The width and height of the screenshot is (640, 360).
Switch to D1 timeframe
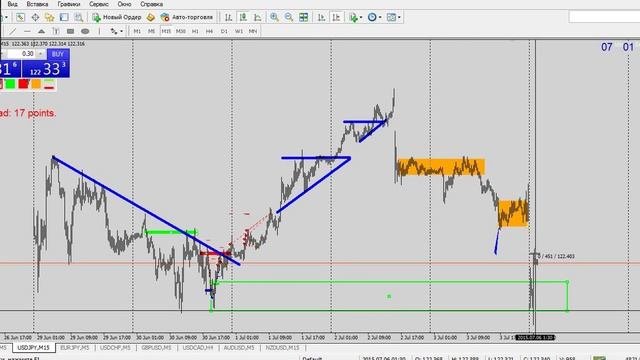[x=224, y=31]
